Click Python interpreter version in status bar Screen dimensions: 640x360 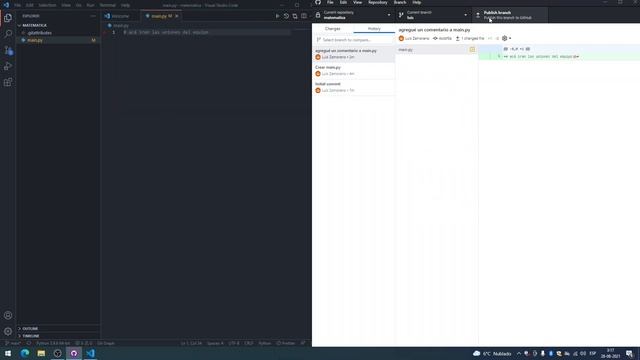[53, 343]
